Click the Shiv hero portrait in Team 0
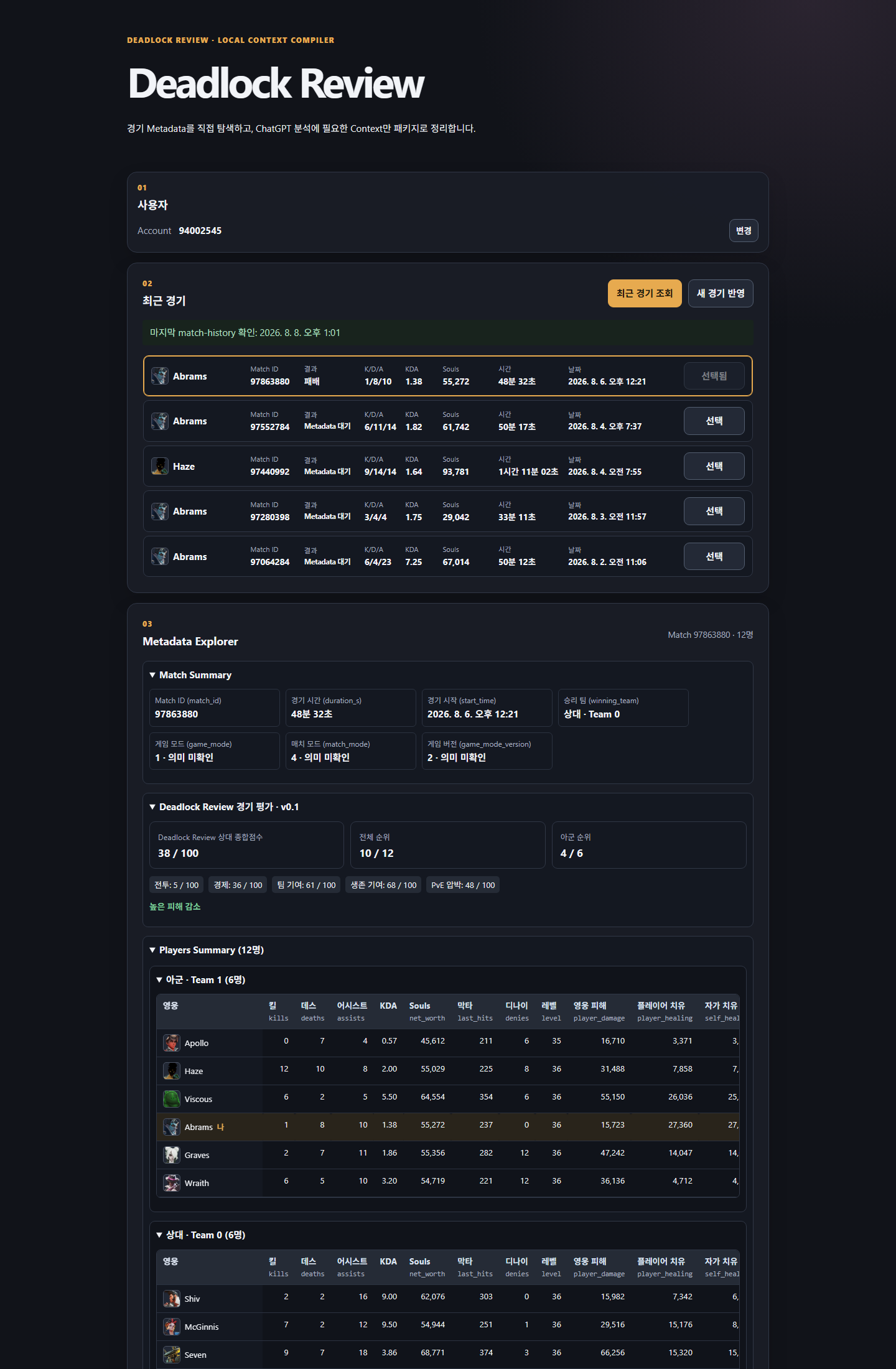 (x=172, y=1299)
